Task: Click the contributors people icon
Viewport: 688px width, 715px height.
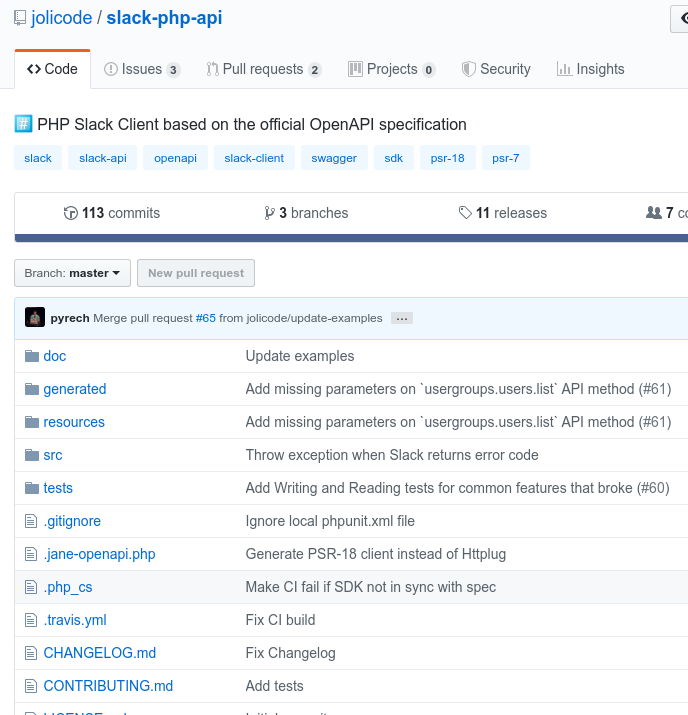Action: click(654, 212)
